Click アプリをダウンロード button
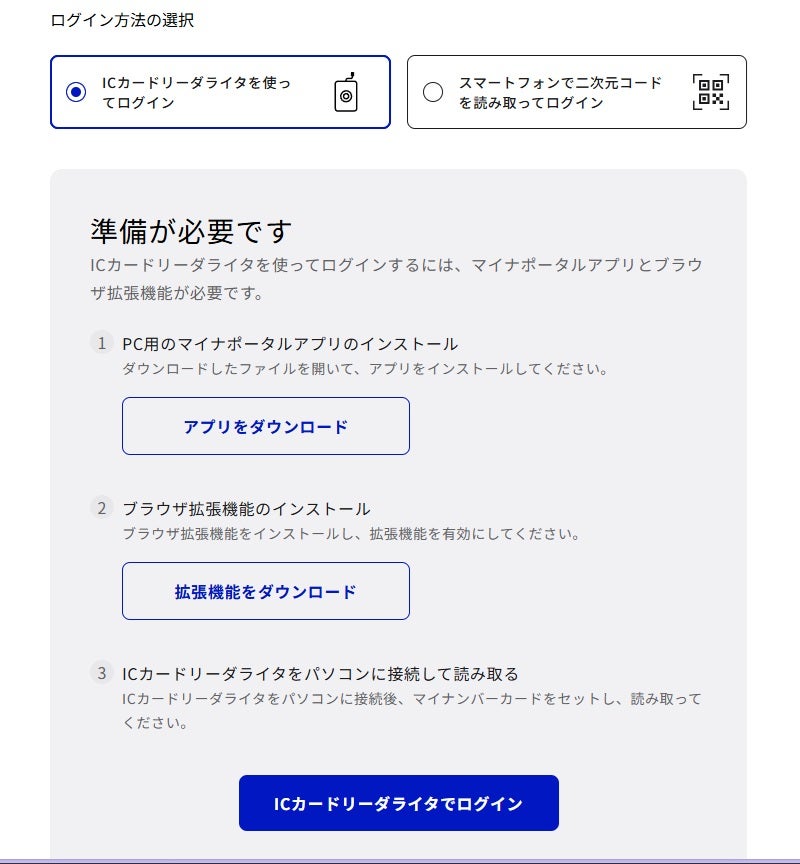The width and height of the screenshot is (800, 864). 266,426
